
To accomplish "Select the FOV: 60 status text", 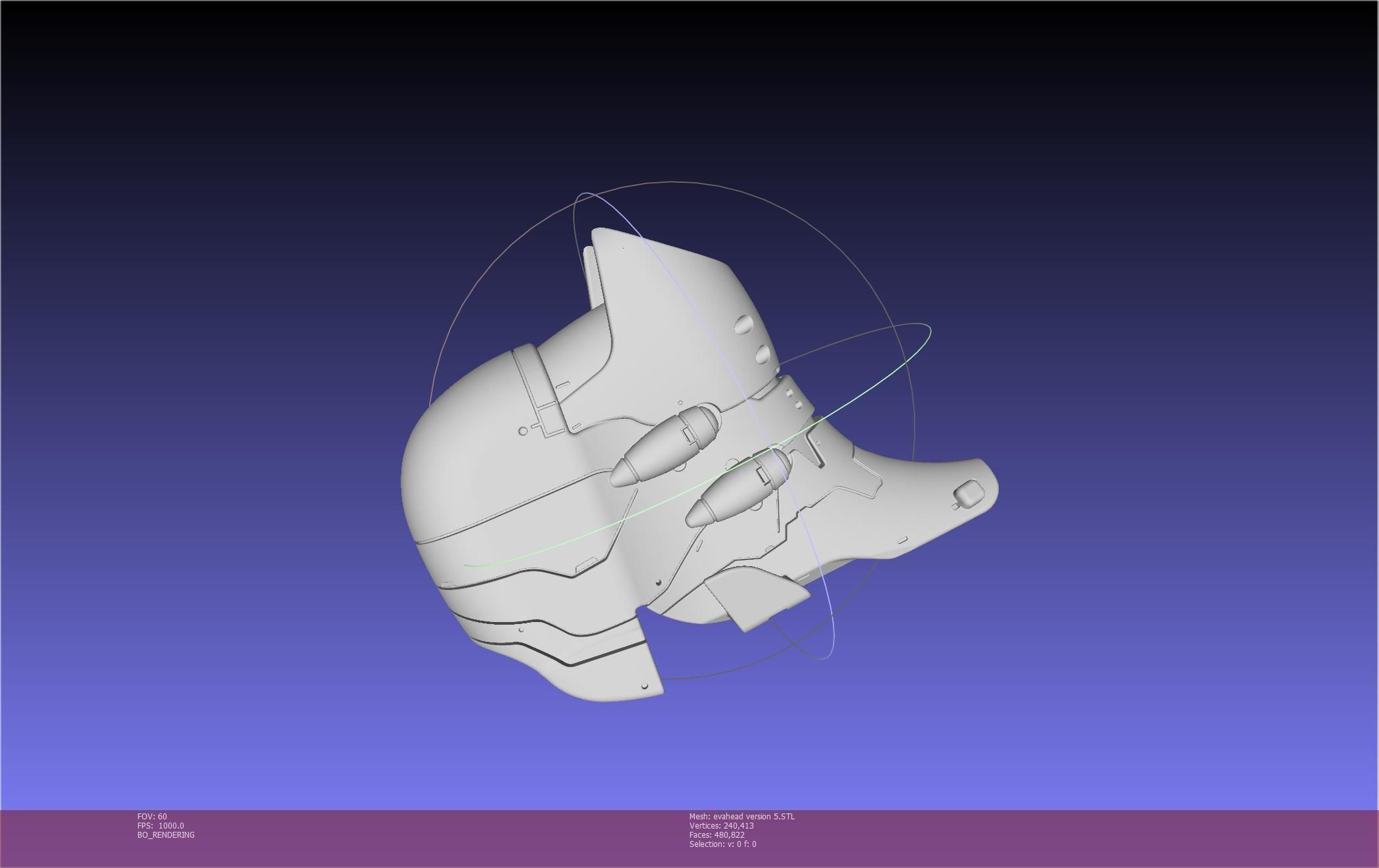I will pos(152,816).
